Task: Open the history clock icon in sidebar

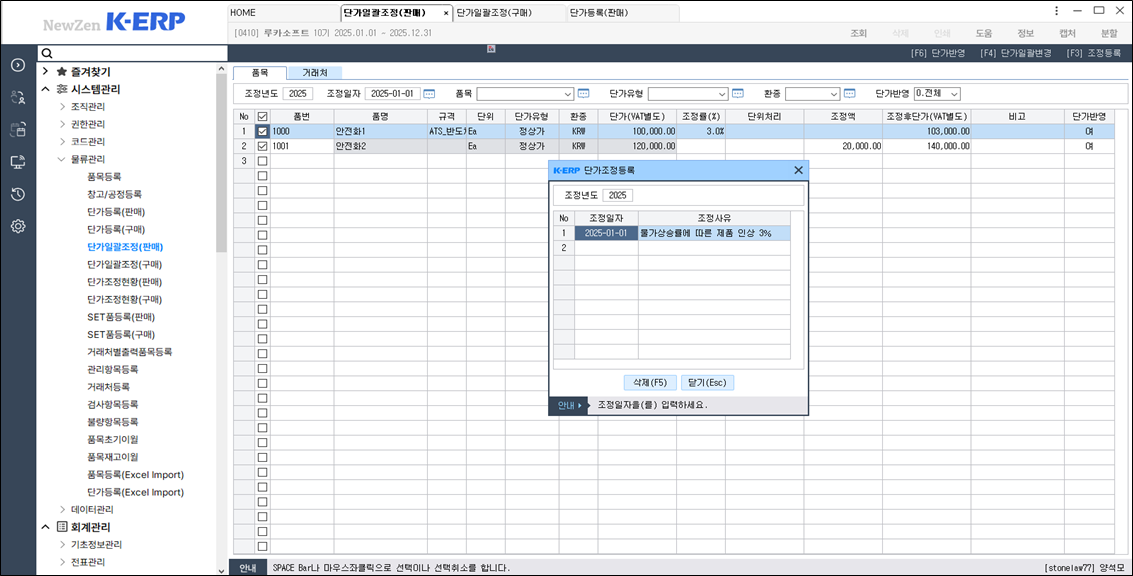Action: pos(18,194)
